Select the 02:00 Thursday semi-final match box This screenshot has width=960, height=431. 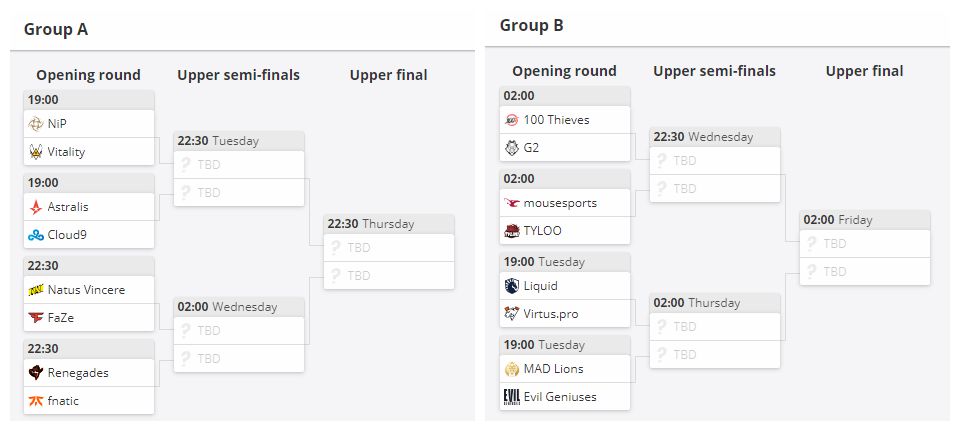715,331
